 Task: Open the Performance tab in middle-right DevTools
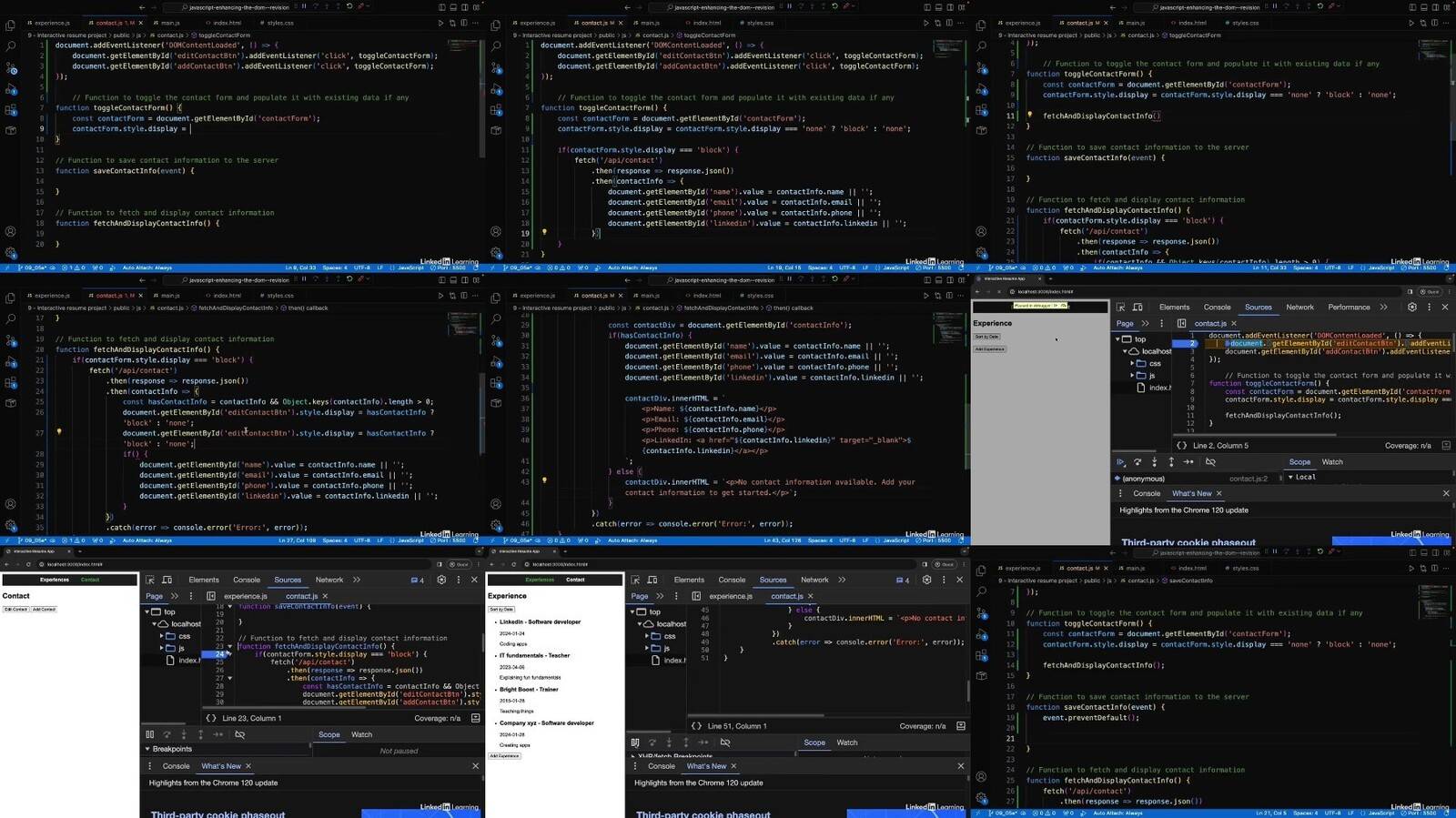click(x=1349, y=308)
